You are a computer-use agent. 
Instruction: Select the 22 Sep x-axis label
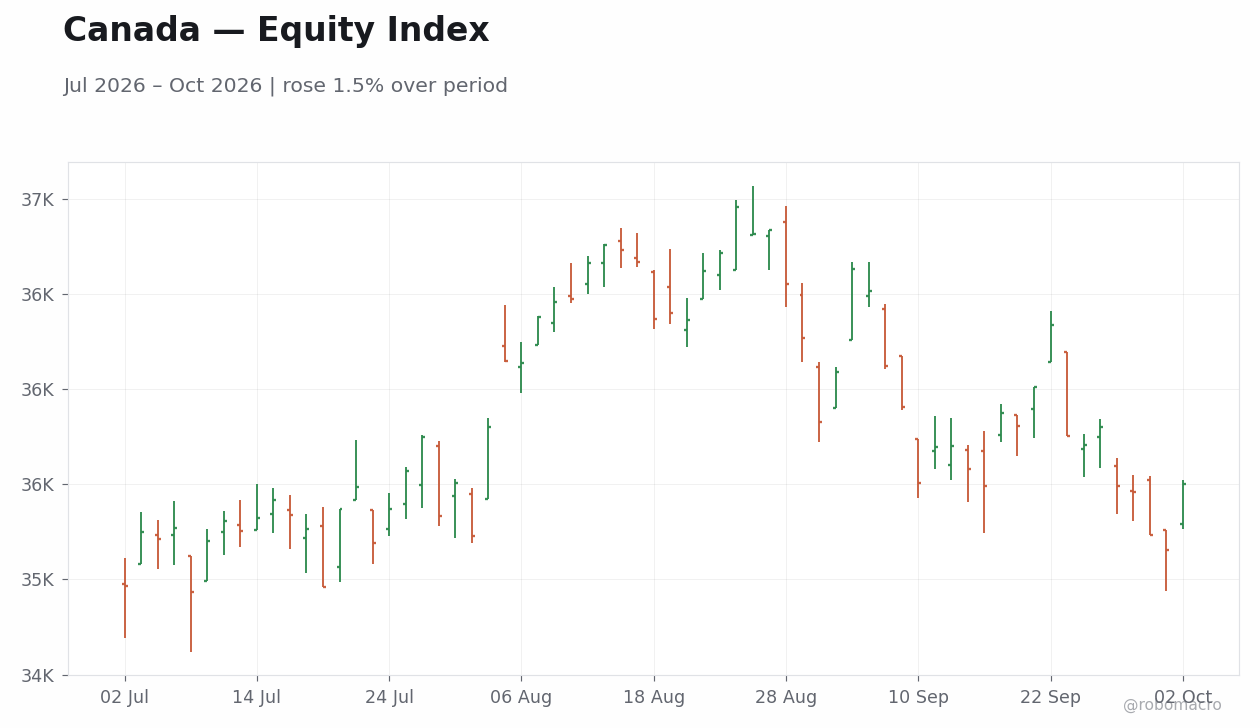coord(1051,698)
